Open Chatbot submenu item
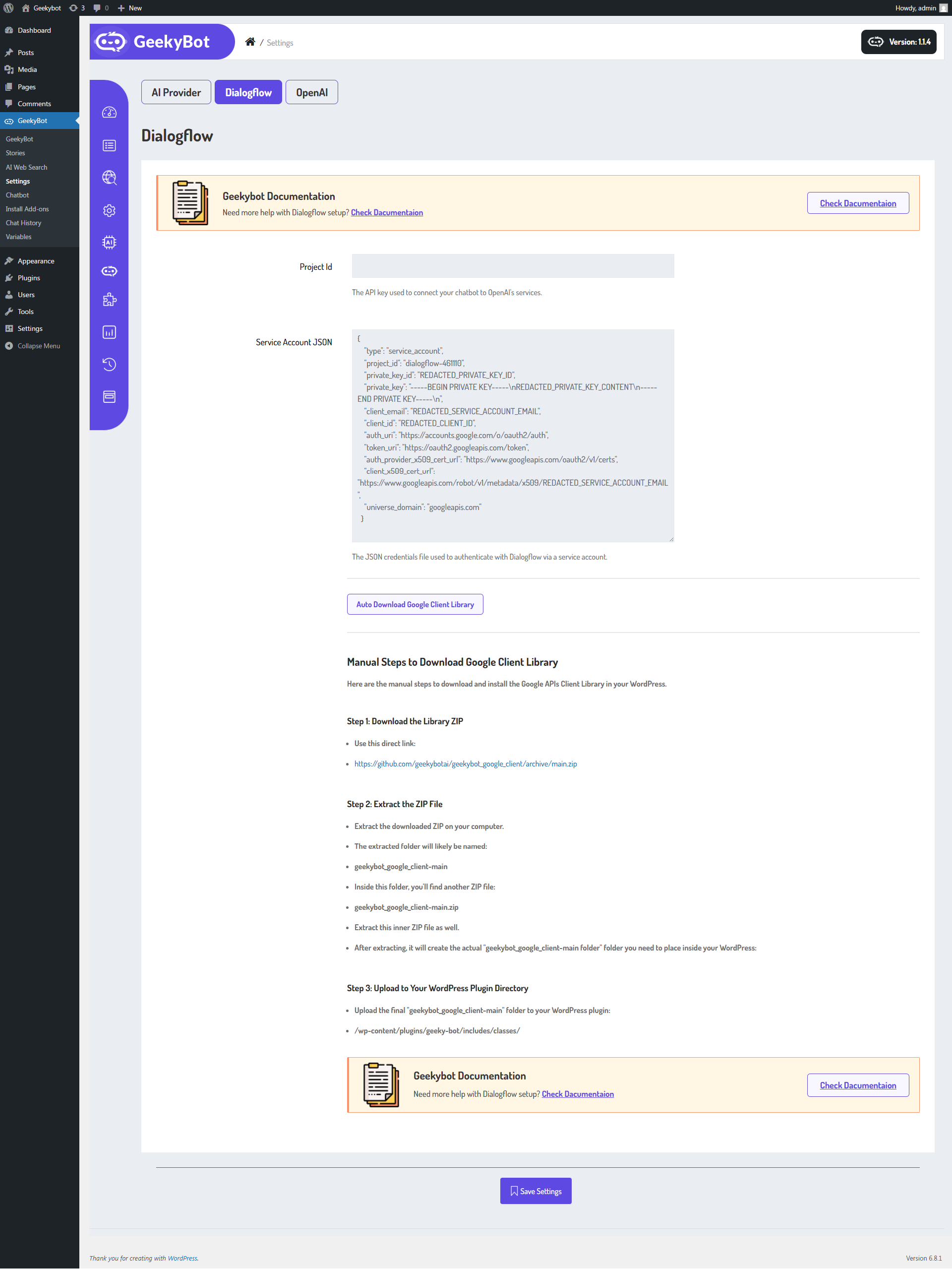Screen dimensions: 952x1270 (x=17, y=195)
